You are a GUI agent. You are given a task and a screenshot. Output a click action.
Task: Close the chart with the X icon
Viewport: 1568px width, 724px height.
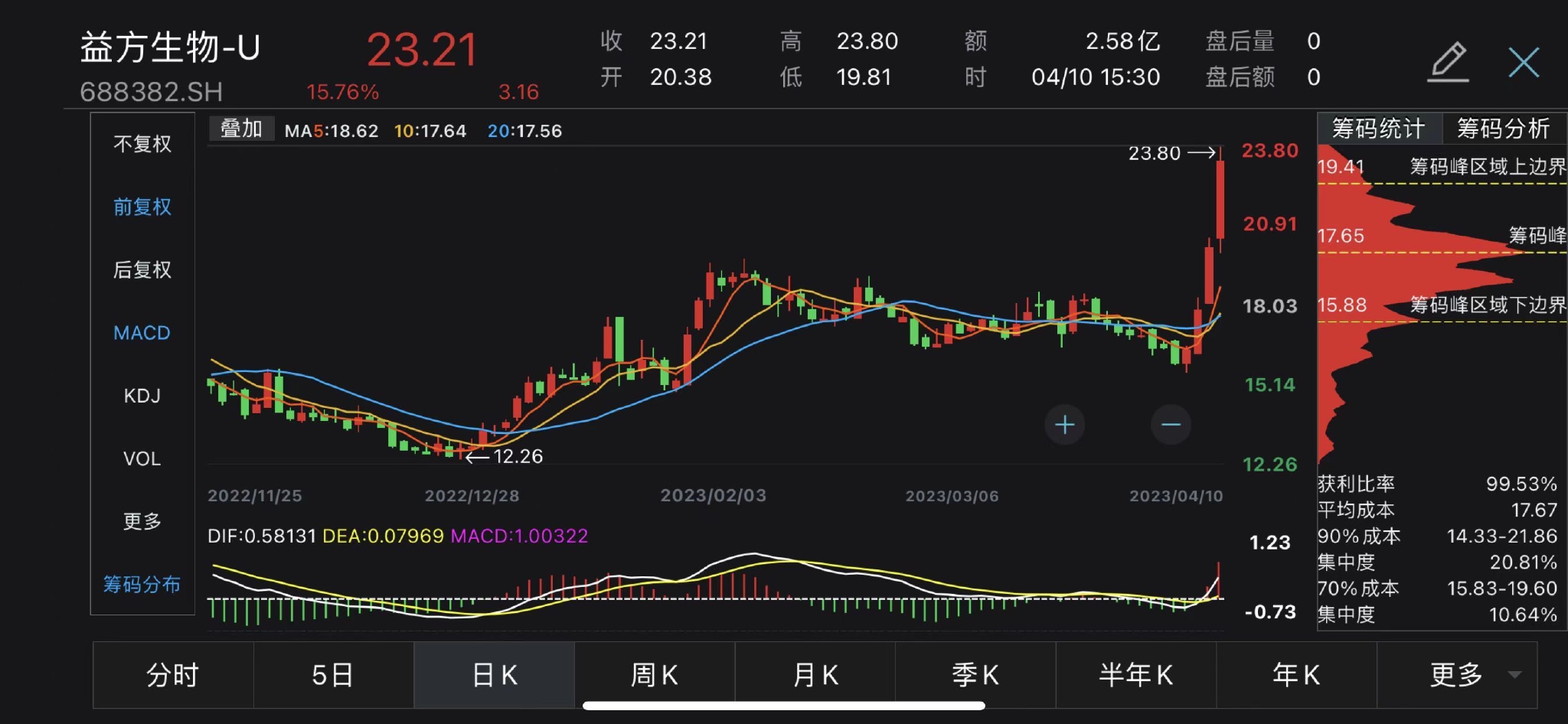(1524, 62)
